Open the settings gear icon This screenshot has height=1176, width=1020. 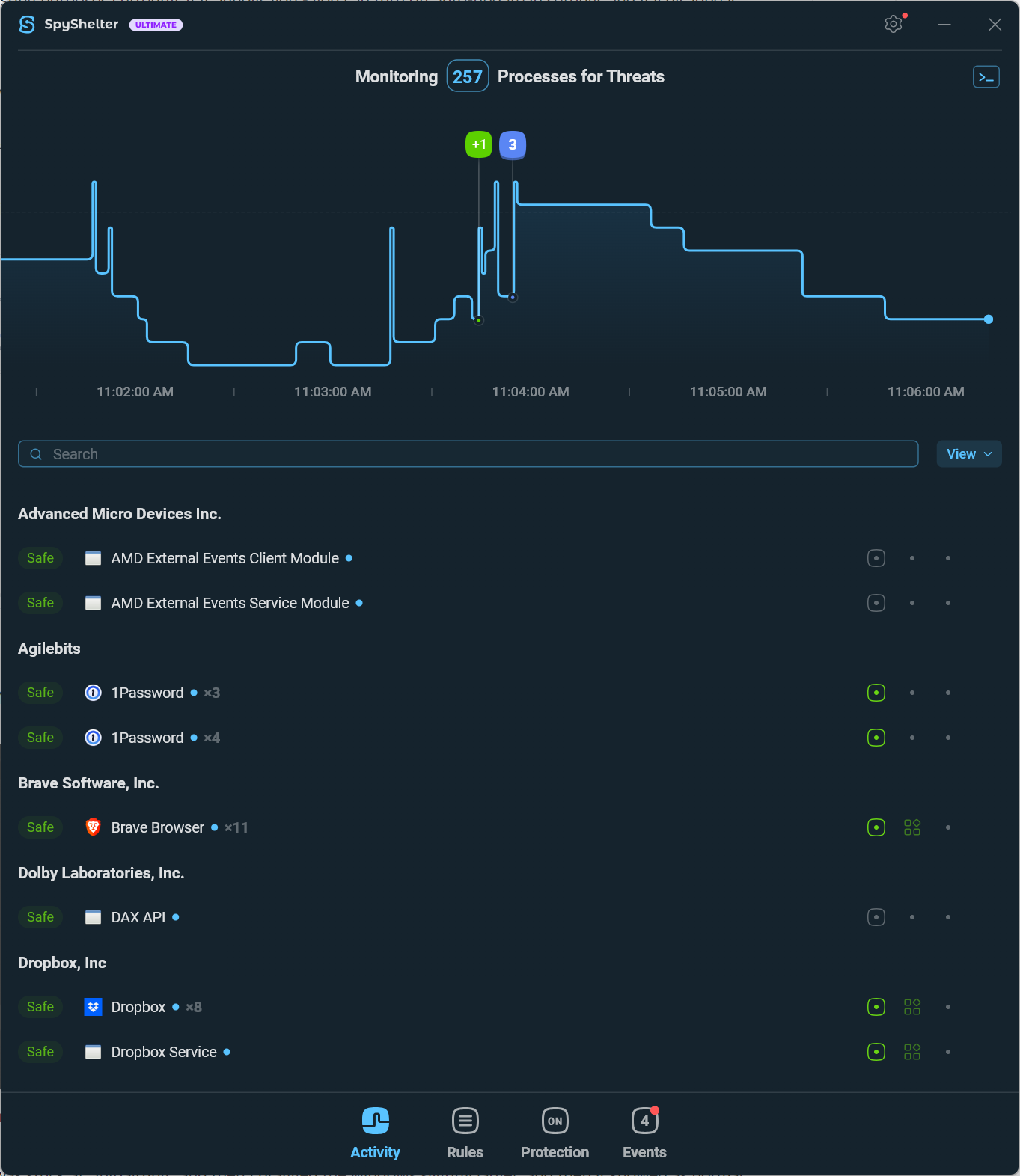point(893,24)
